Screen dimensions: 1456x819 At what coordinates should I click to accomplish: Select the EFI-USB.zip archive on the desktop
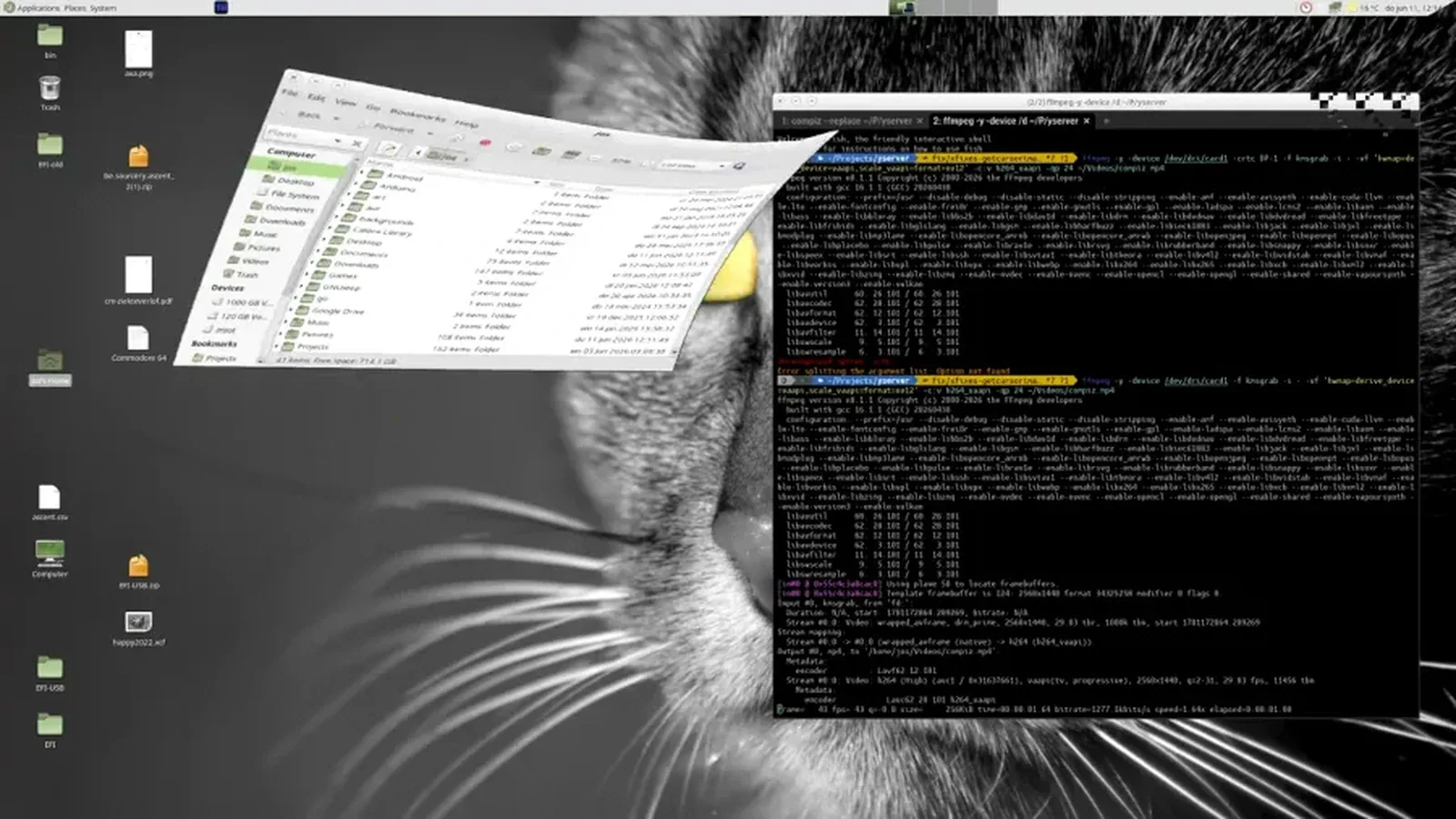[138, 571]
